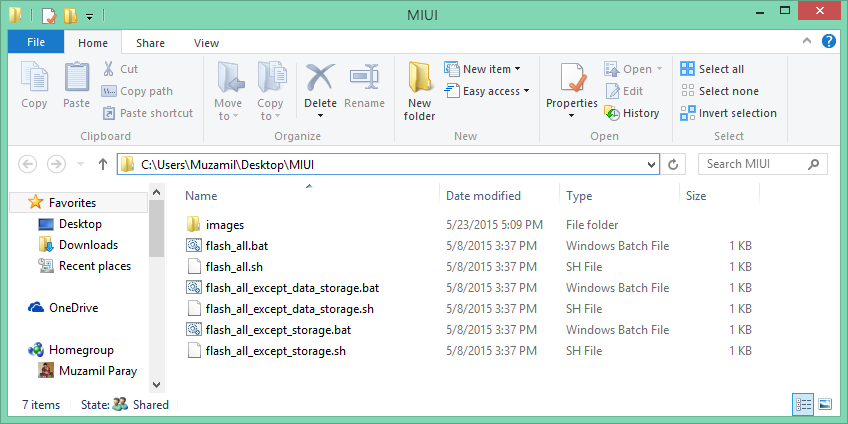848x424 pixels.
Task: Refresh the folder view
Action: [673, 164]
